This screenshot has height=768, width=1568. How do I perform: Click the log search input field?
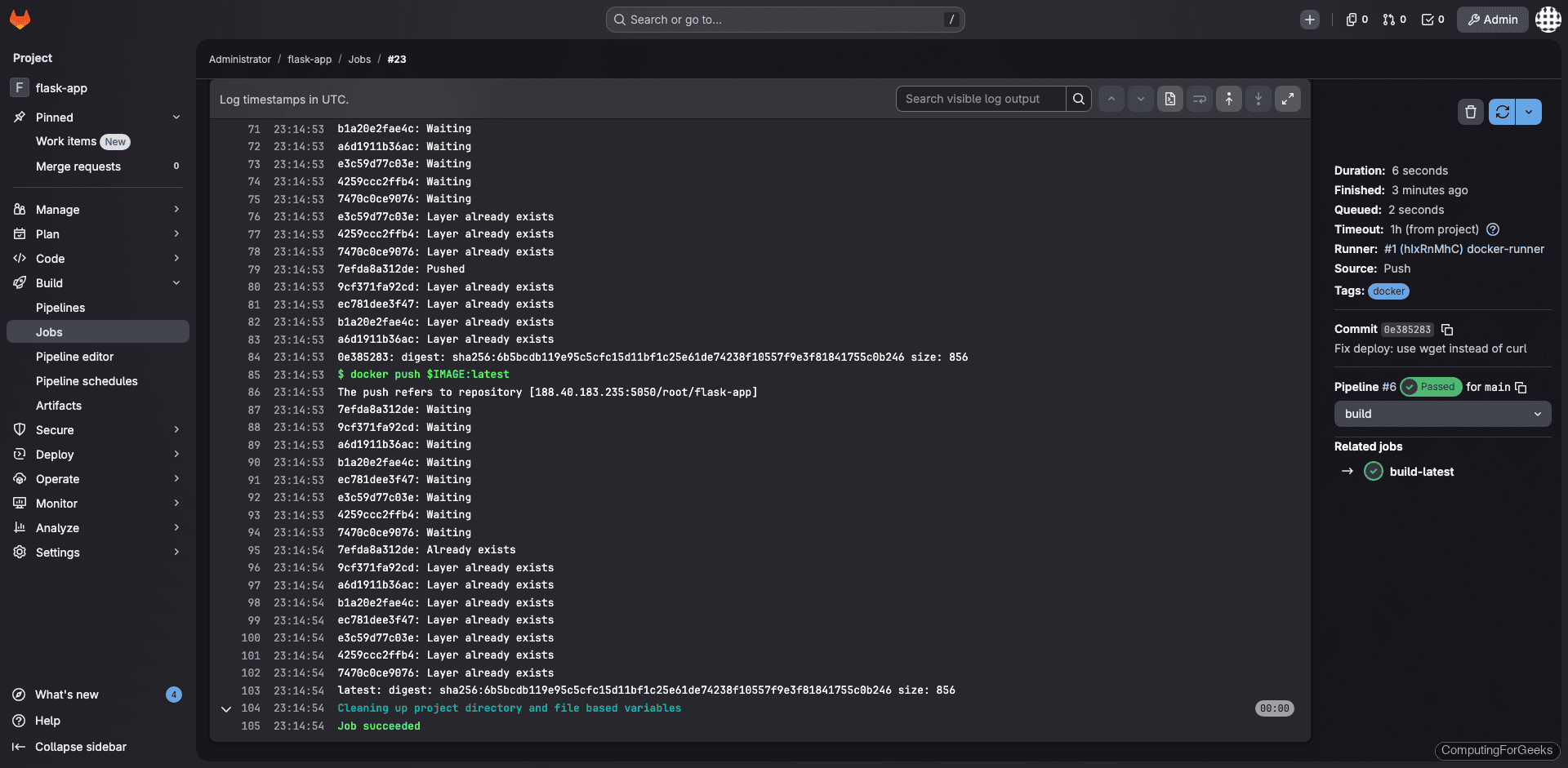[x=980, y=99]
